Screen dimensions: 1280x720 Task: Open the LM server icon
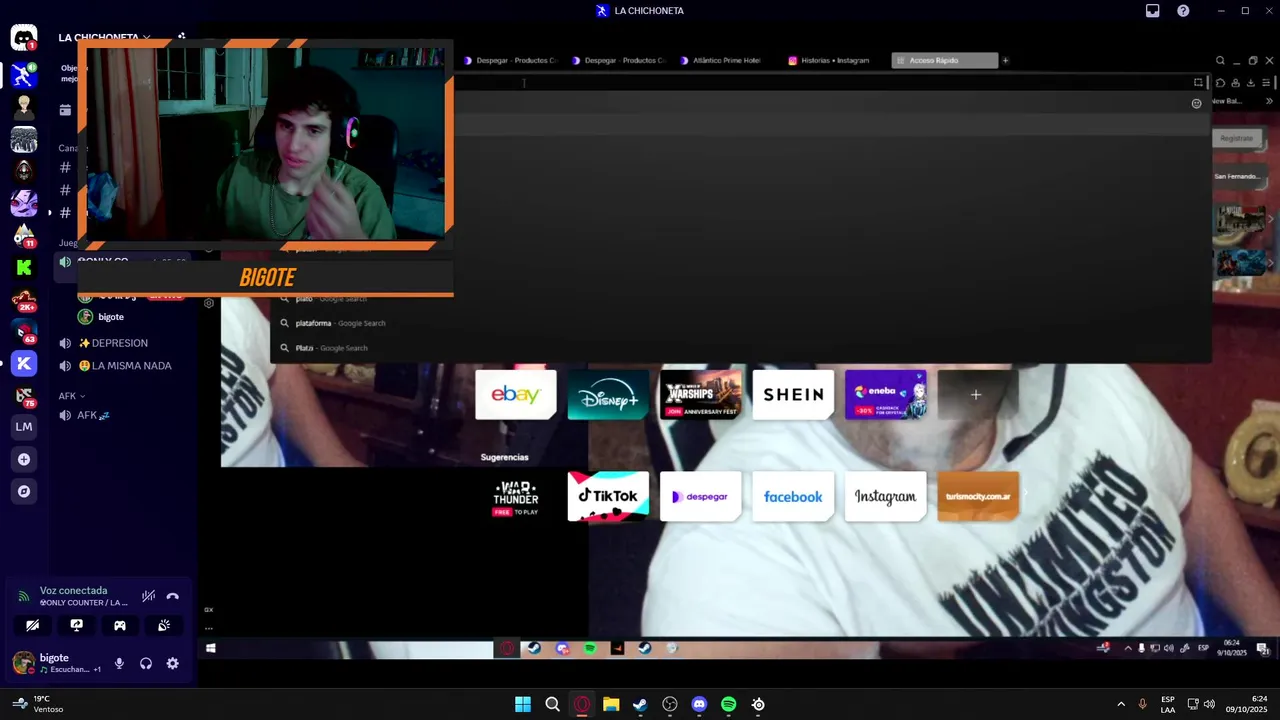[x=24, y=427]
